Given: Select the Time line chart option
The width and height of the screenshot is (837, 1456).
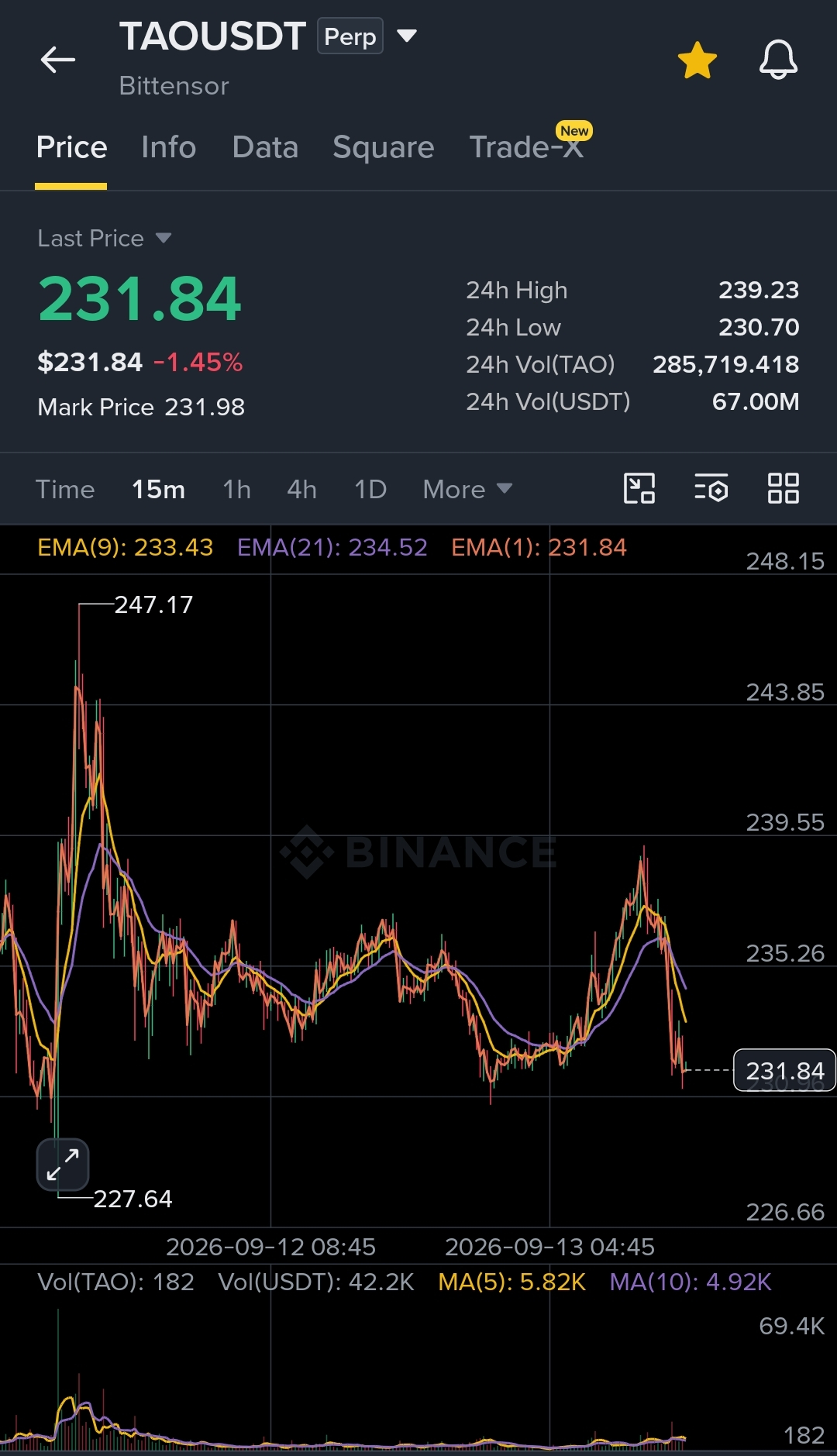Looking at the screenshot, I should 65,490.
